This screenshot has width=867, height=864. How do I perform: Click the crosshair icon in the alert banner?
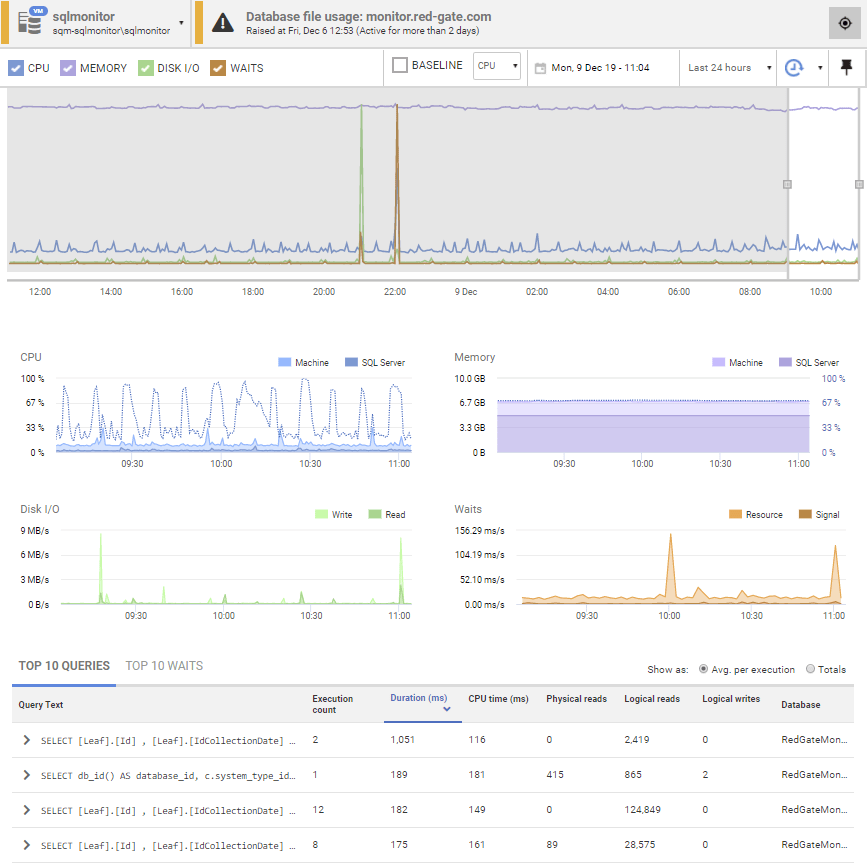[x=845, y=22]
